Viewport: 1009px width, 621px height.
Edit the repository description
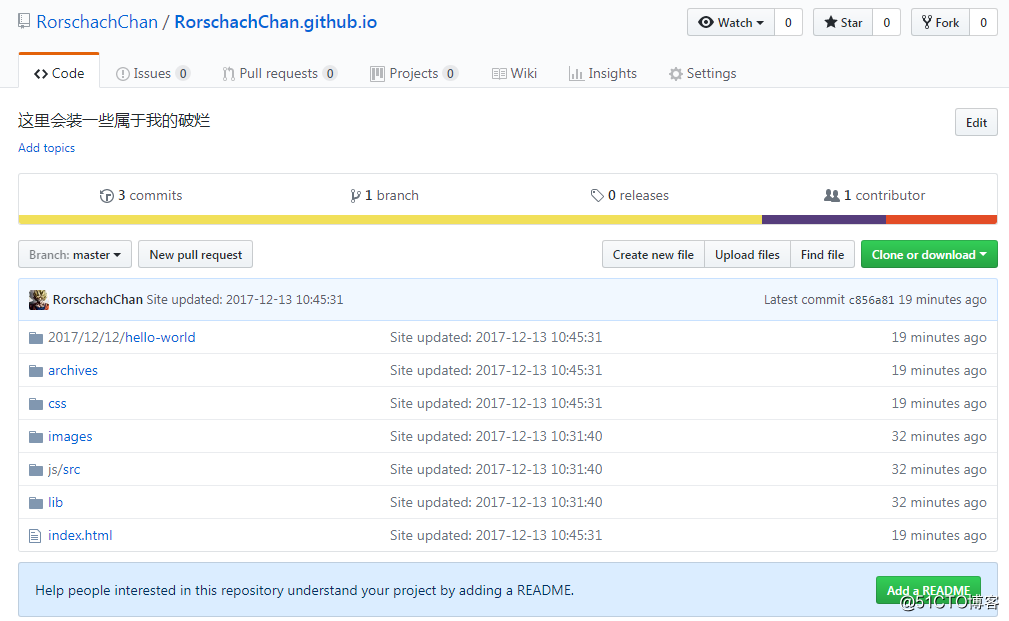976,123
